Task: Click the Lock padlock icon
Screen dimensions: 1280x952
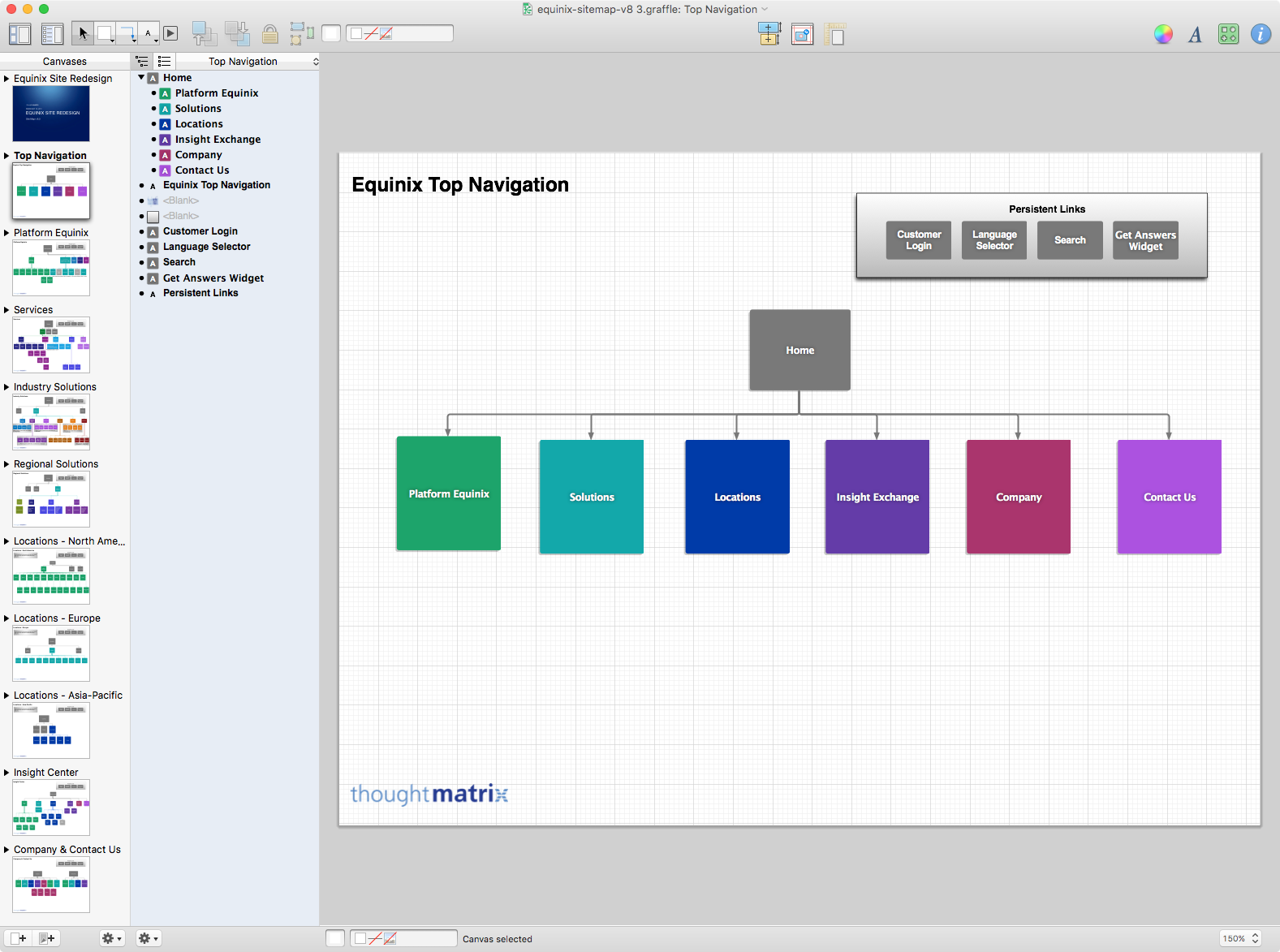Action: [269, 34]
